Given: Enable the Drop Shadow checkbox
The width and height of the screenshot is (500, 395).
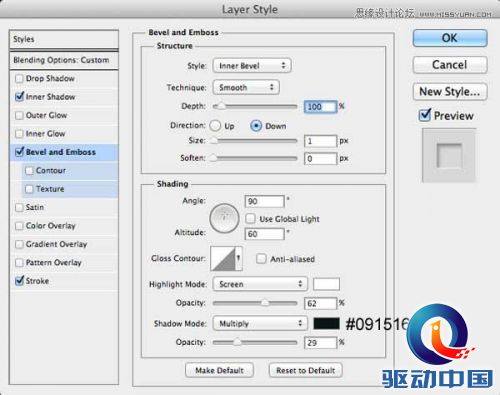Looking at the screenshot, I should [x=19, y=79].
